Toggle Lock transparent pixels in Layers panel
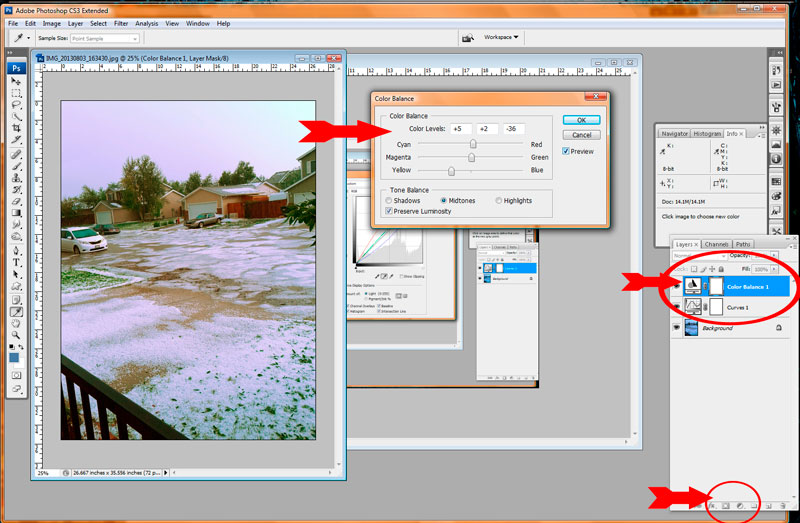800x523 pixels. click(694, 269)
